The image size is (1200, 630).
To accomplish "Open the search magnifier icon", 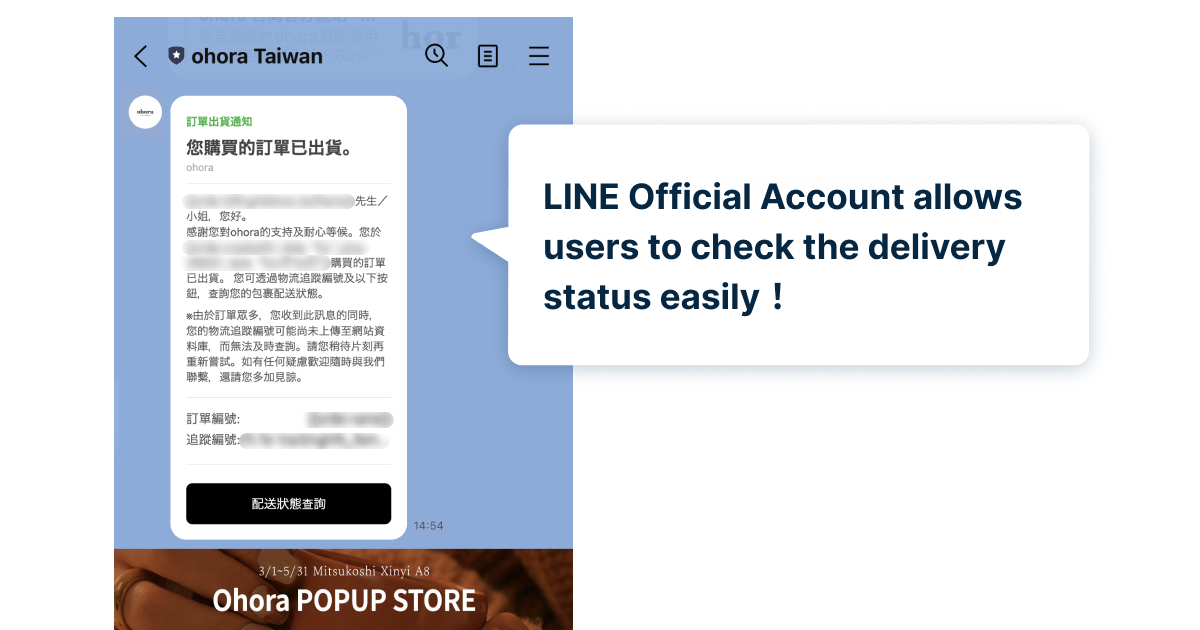I will point(437,56).
